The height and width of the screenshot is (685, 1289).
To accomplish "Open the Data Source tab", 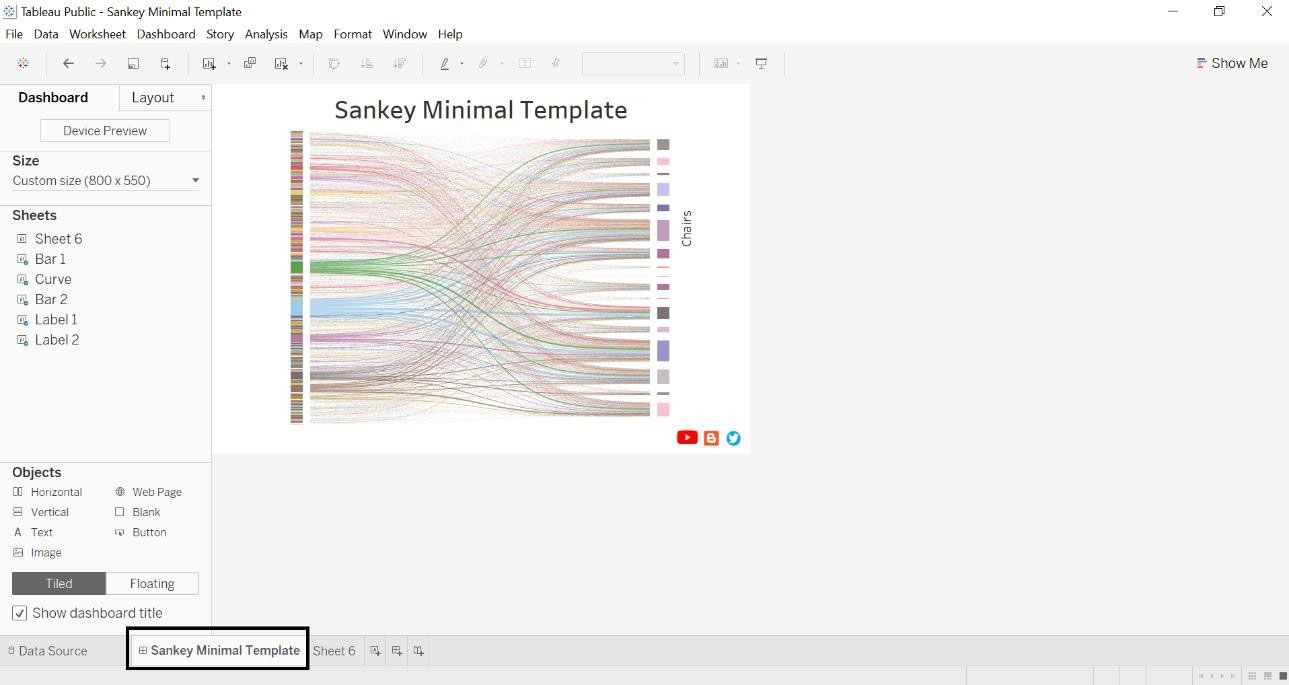I will 48,650.
